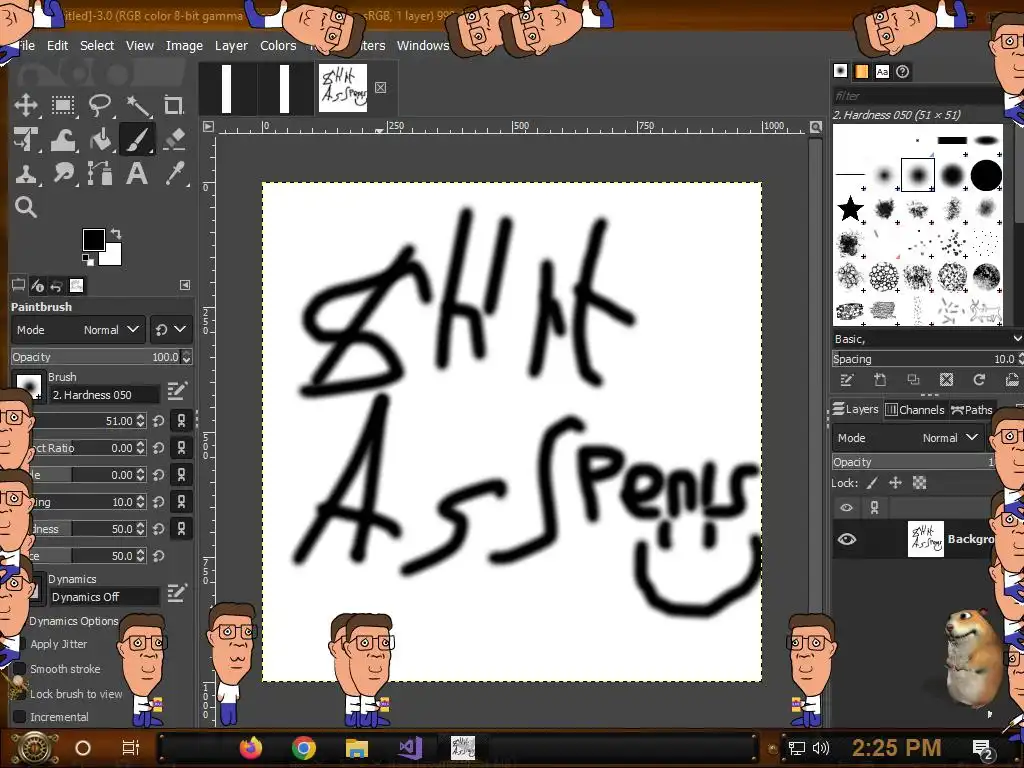This screenshot has height=768, width=1024.
Task: Open File Explorer from the taskbar
Action: 357,748
